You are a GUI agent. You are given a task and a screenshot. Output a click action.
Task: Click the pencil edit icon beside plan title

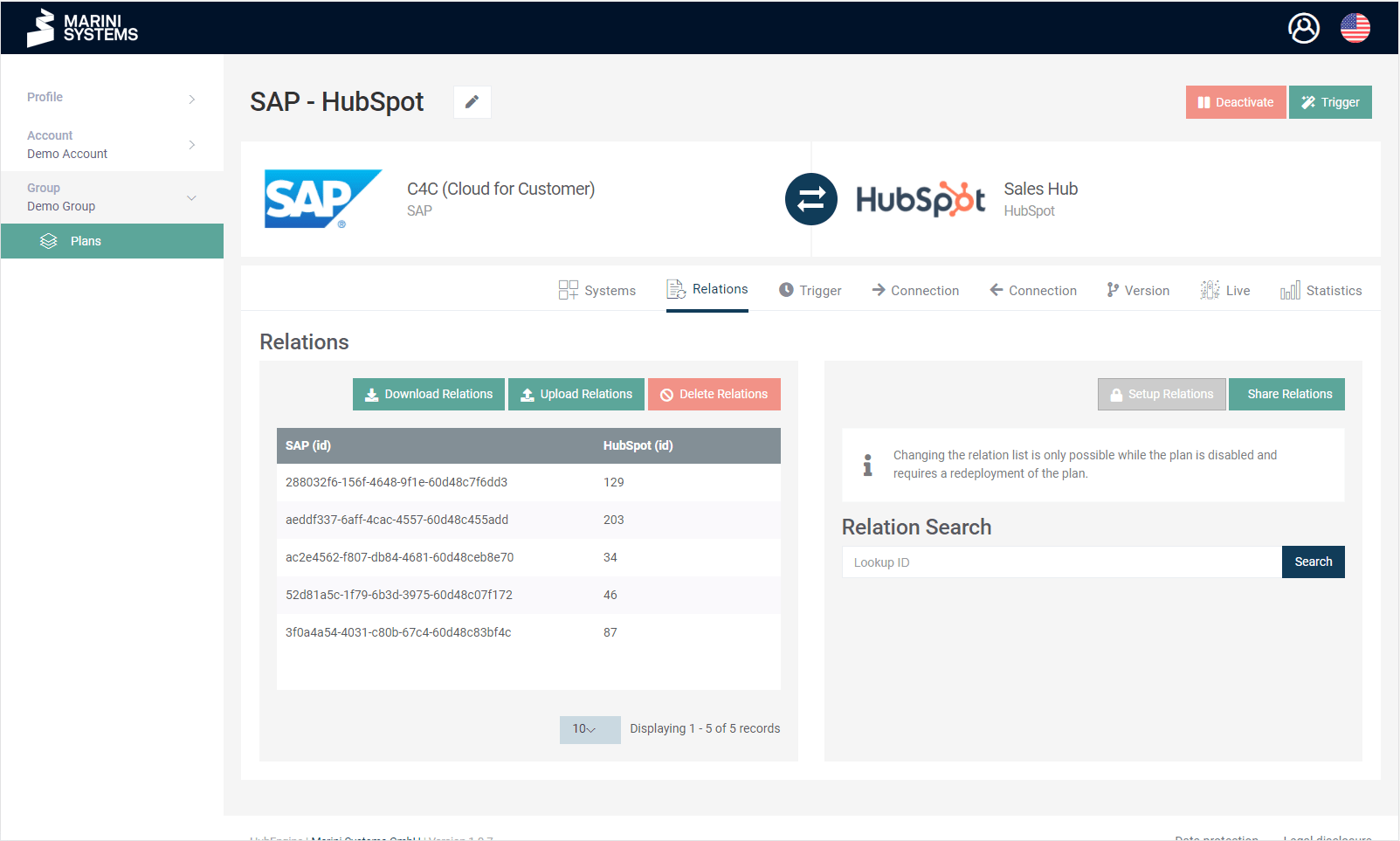pos(472,102)
